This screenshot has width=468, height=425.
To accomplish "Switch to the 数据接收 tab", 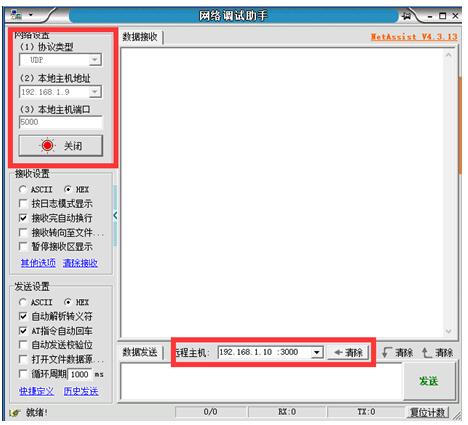I will pyautogui.click(x=140, y=37).
